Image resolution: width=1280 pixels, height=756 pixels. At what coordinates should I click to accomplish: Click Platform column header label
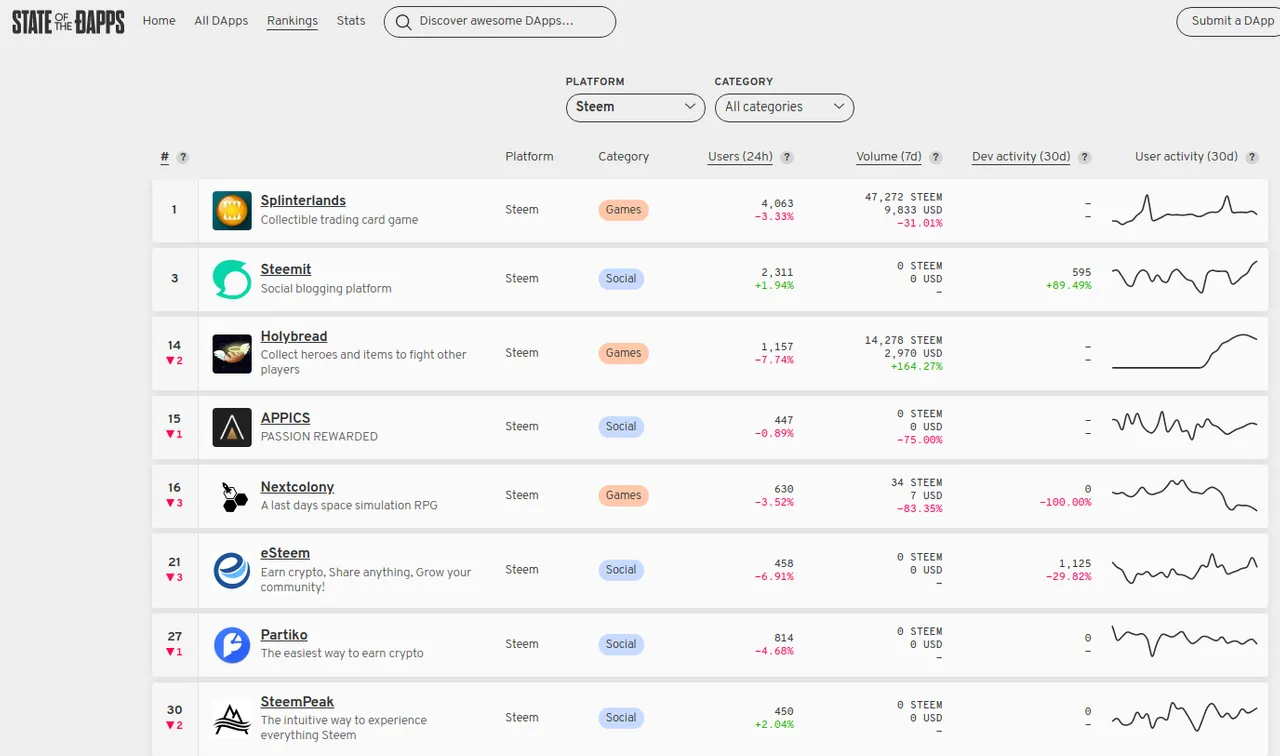[x=529, y=157]
